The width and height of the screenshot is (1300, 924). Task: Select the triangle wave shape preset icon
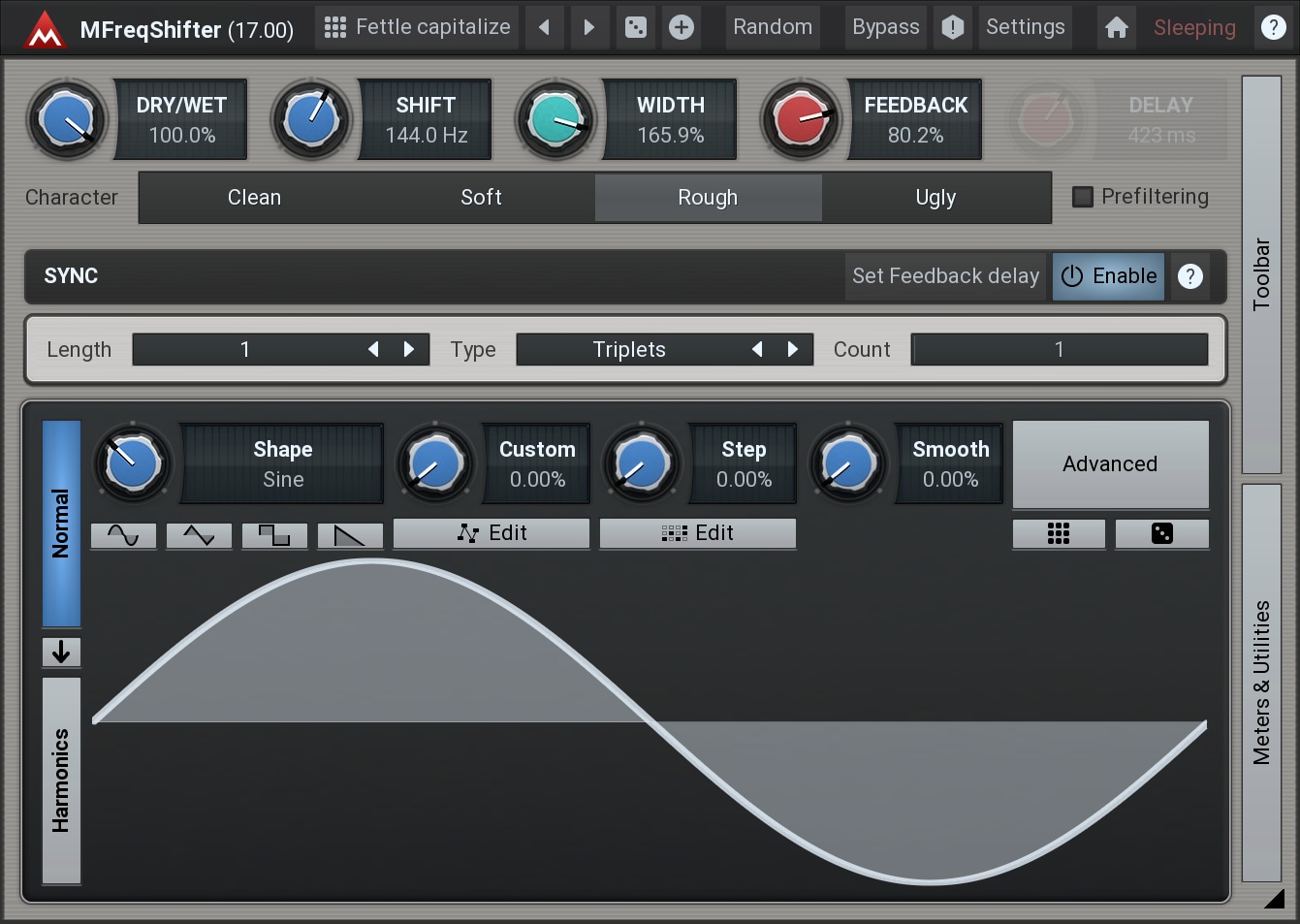(199, 535)
